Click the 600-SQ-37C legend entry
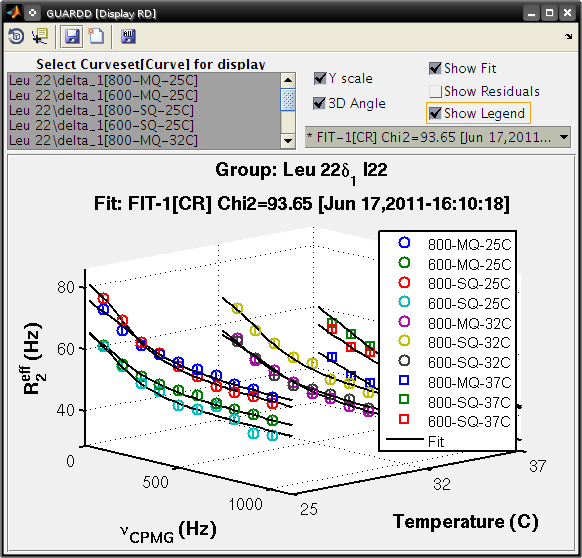 [x=455, y=422]
